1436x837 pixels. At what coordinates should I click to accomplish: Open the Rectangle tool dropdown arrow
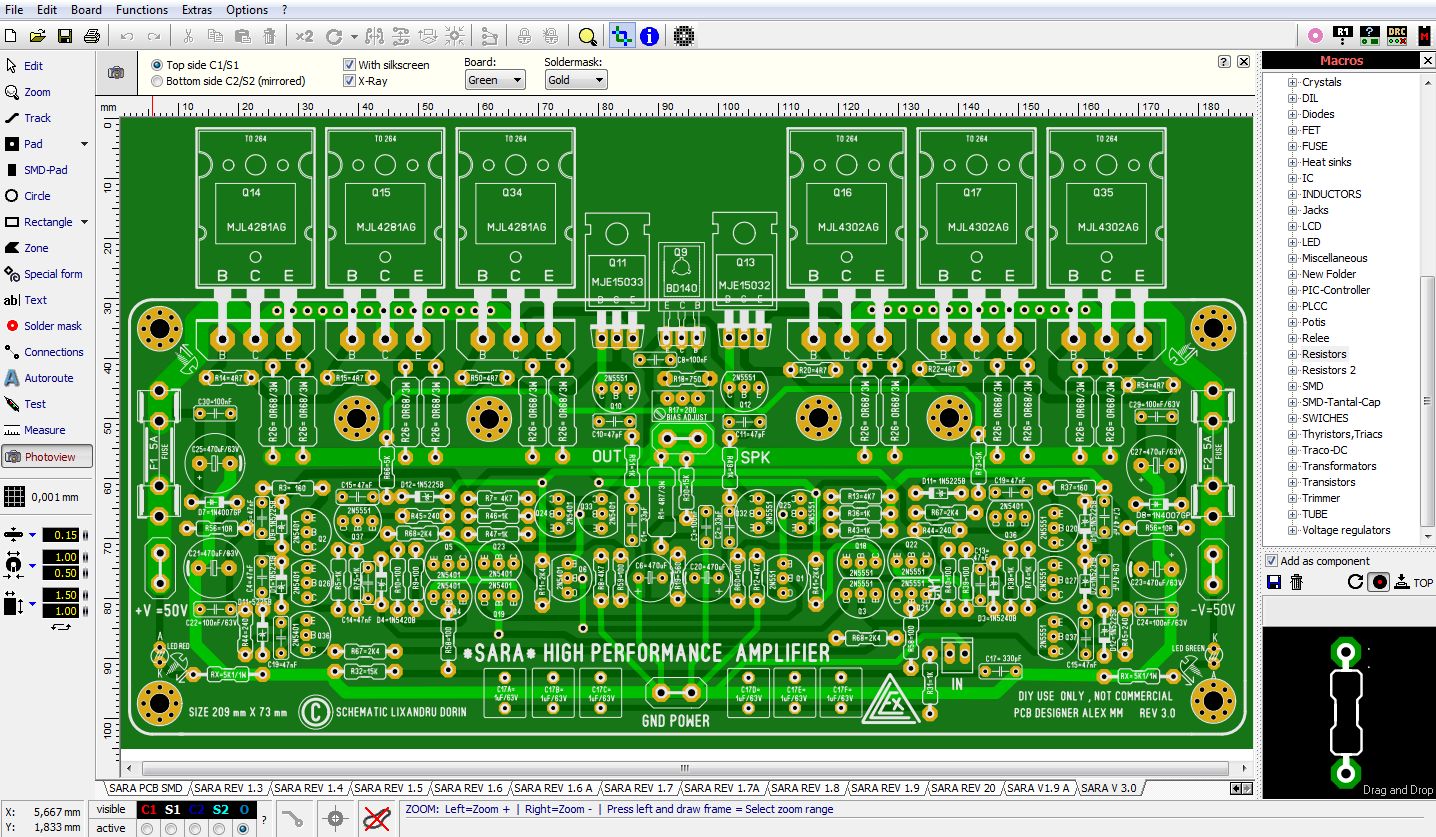click(84, 222)
